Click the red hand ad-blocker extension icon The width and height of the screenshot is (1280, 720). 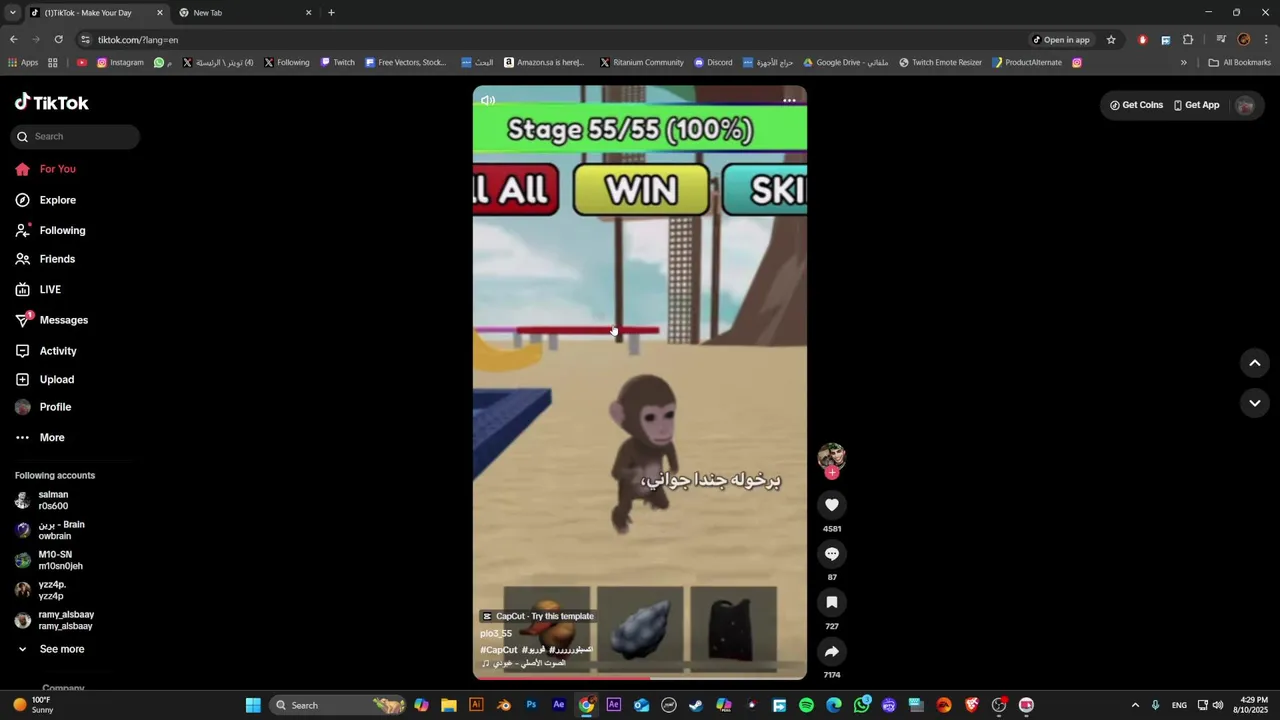(1142, 40)
